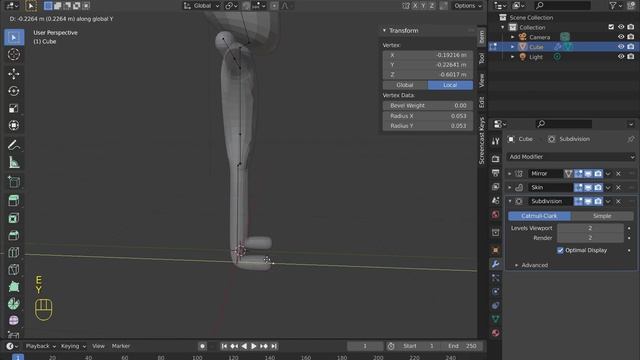Viewport: 640px width, 360px height.
Task: Select the Transform tool
Action: pyautogui.click(x=14, y=125)
